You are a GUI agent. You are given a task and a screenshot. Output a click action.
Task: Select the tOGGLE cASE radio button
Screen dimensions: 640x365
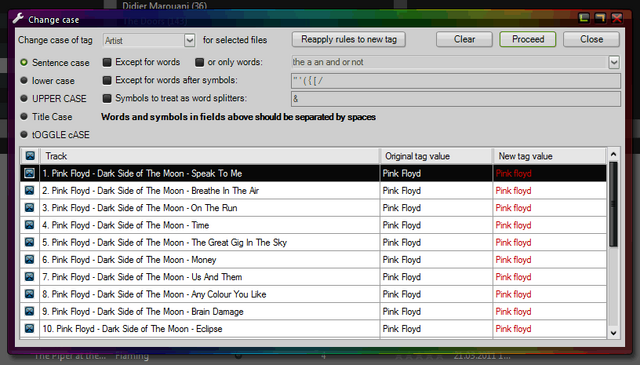coord(24,134)
